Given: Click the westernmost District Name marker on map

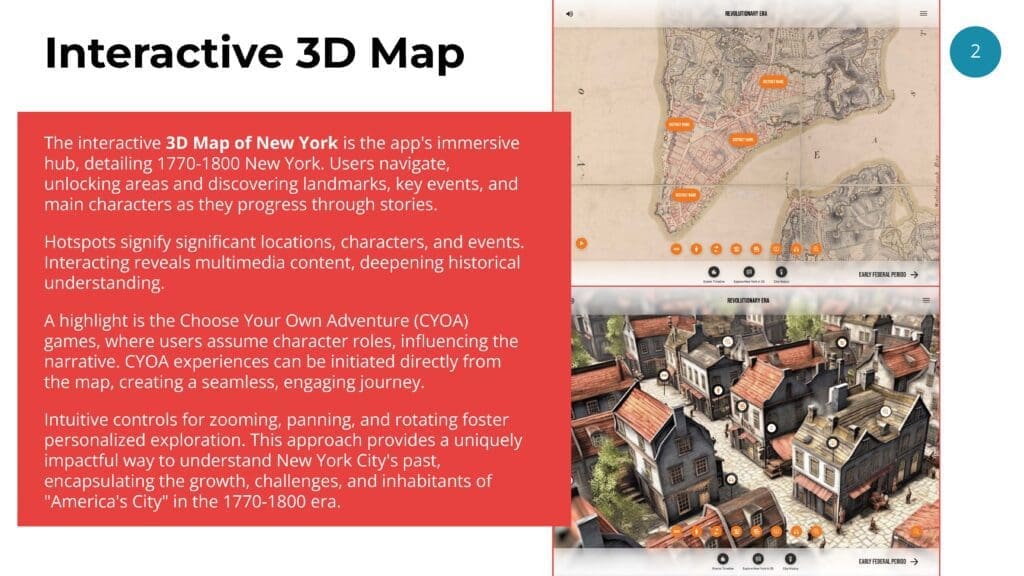Looking at the screenshot, I should pos(679,125).
